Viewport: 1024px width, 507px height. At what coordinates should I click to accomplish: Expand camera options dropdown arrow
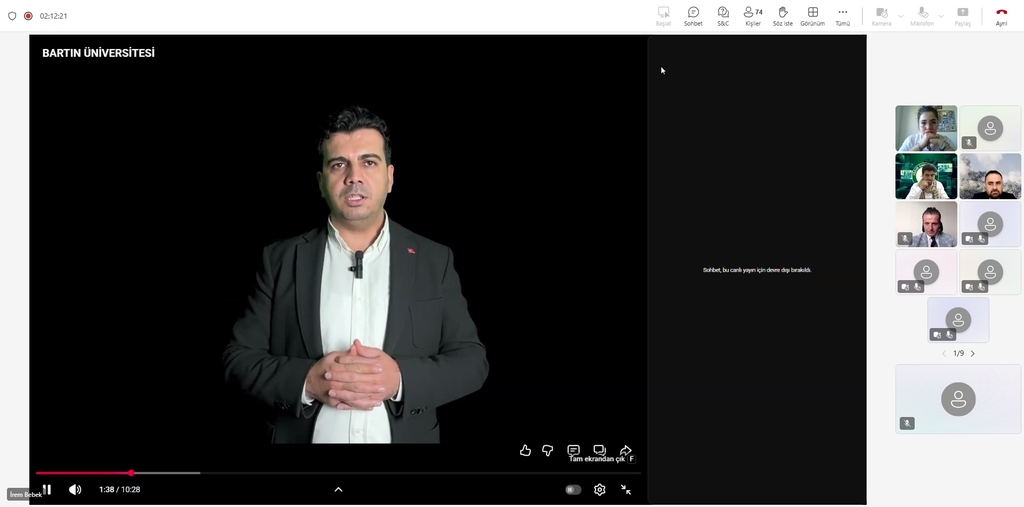(x=900, y=16)
